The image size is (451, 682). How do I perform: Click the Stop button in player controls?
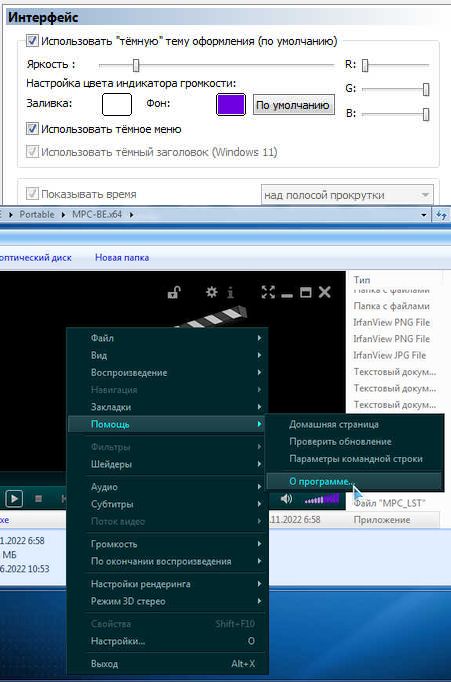pyautogui.click(x=38, y=499)
